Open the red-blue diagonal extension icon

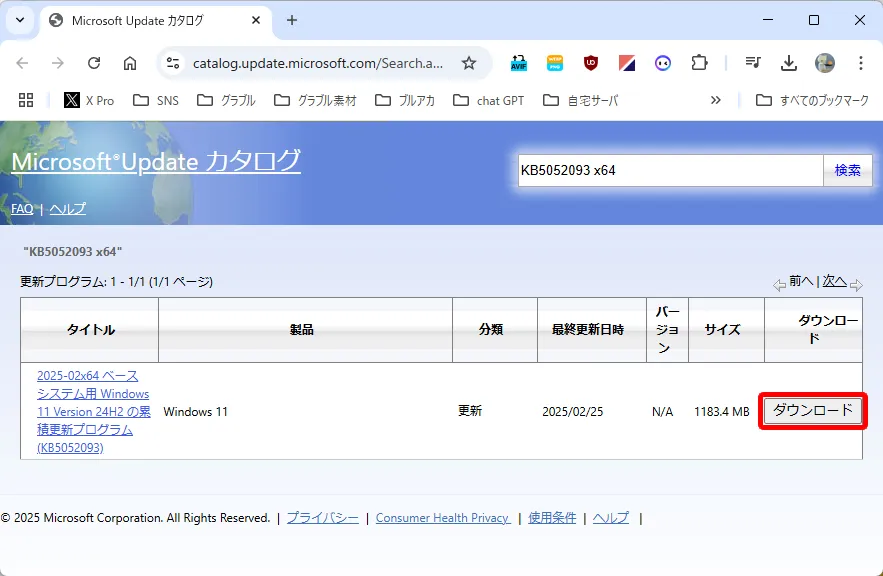[627, 63]
